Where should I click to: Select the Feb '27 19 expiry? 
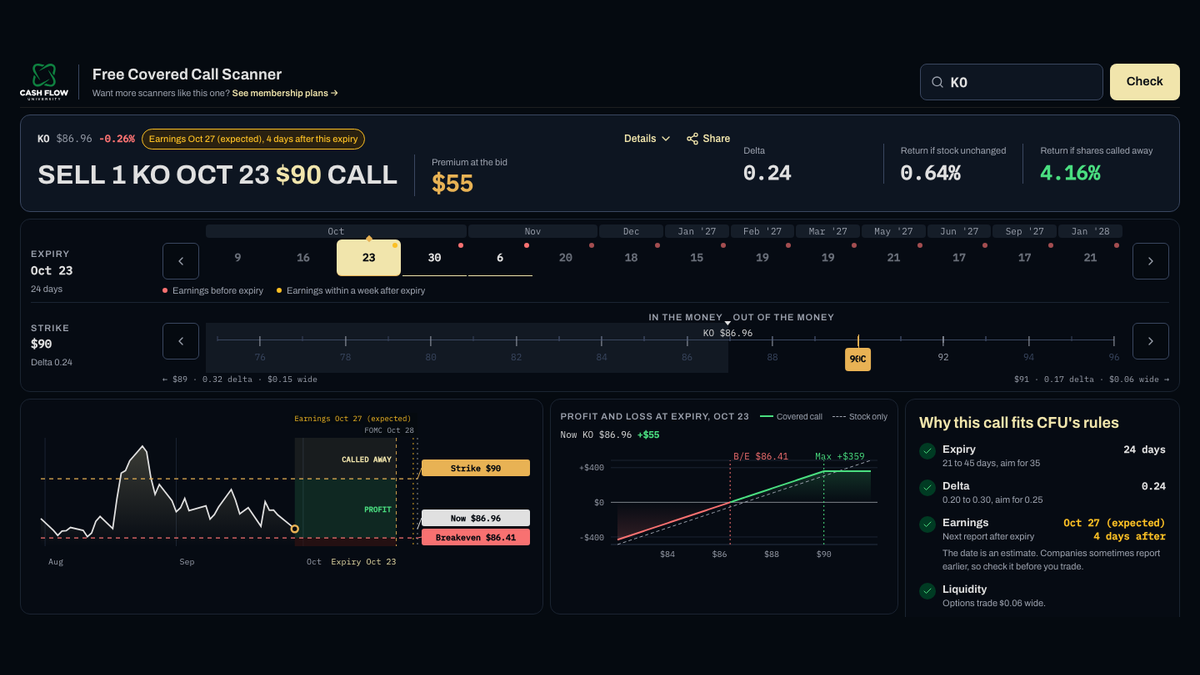click(x=762, y=258)
